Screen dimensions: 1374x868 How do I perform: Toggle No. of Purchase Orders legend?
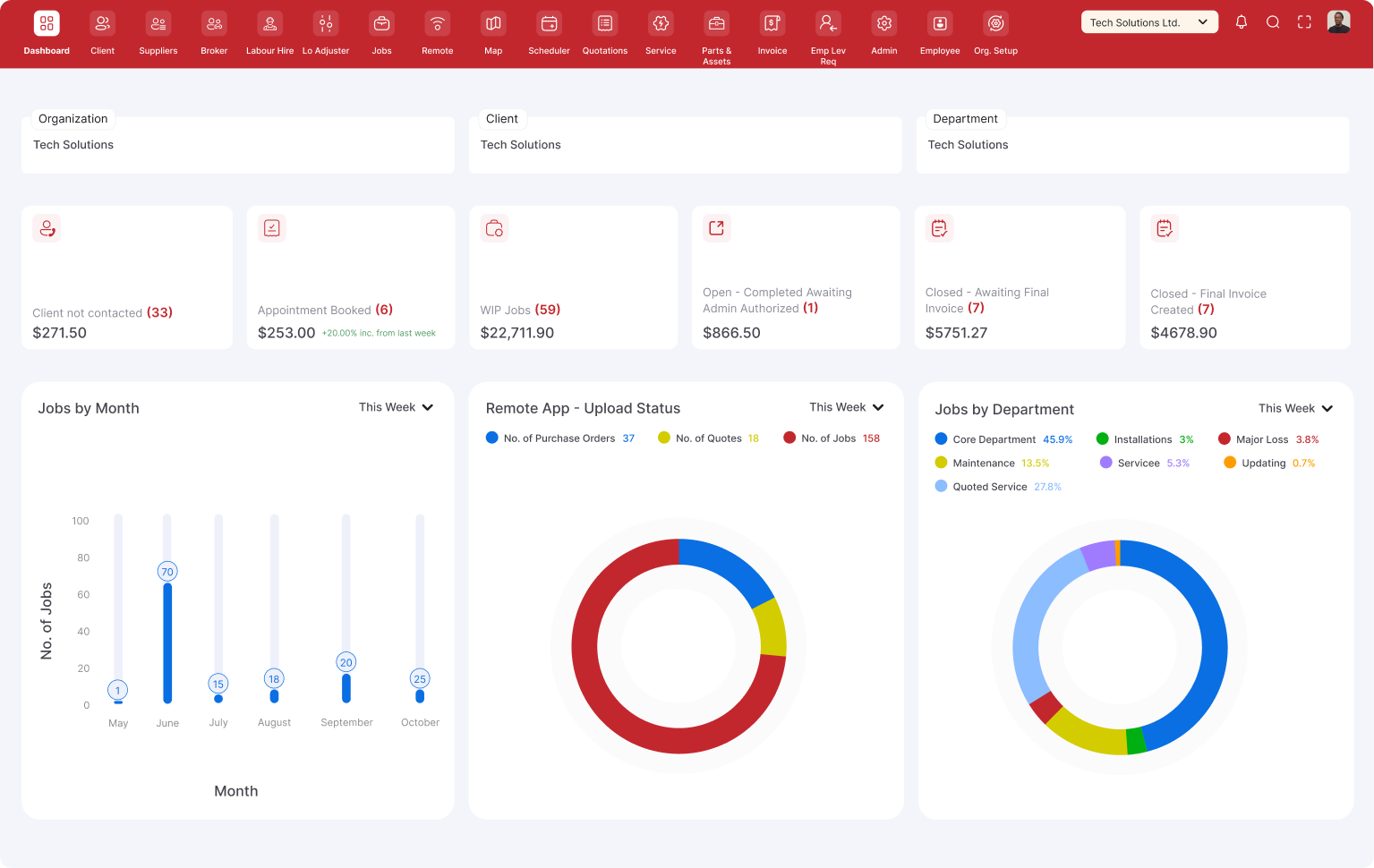click(x=559, y=438)
